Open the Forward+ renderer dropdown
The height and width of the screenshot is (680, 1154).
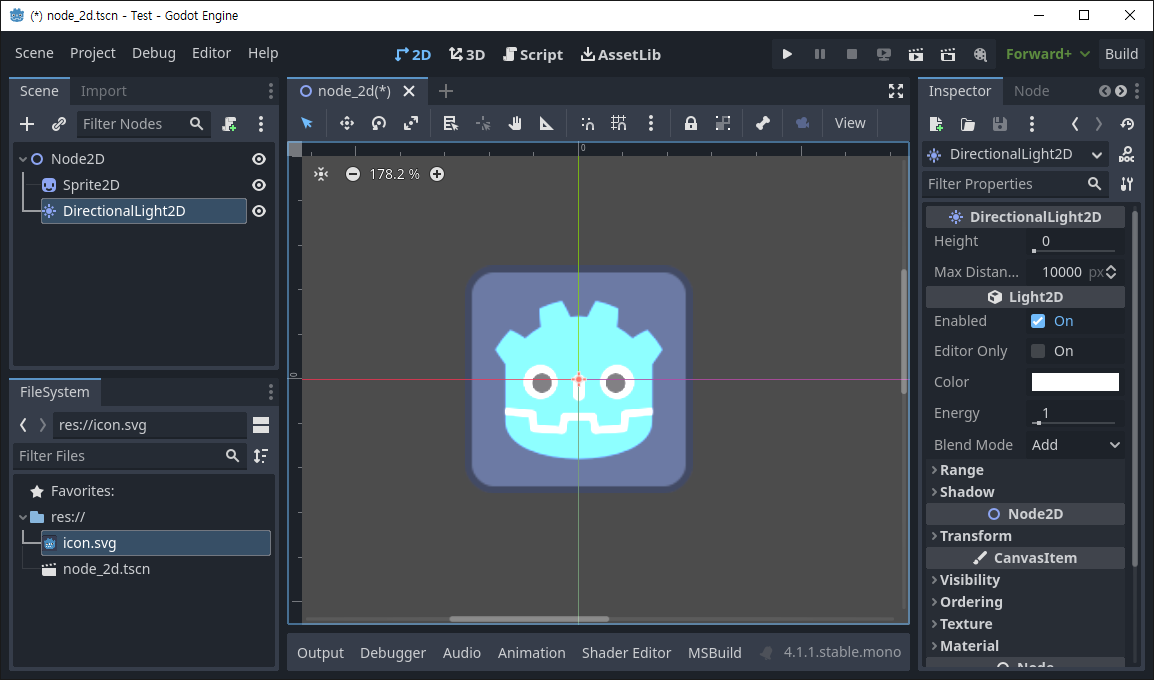[1047, 54]
